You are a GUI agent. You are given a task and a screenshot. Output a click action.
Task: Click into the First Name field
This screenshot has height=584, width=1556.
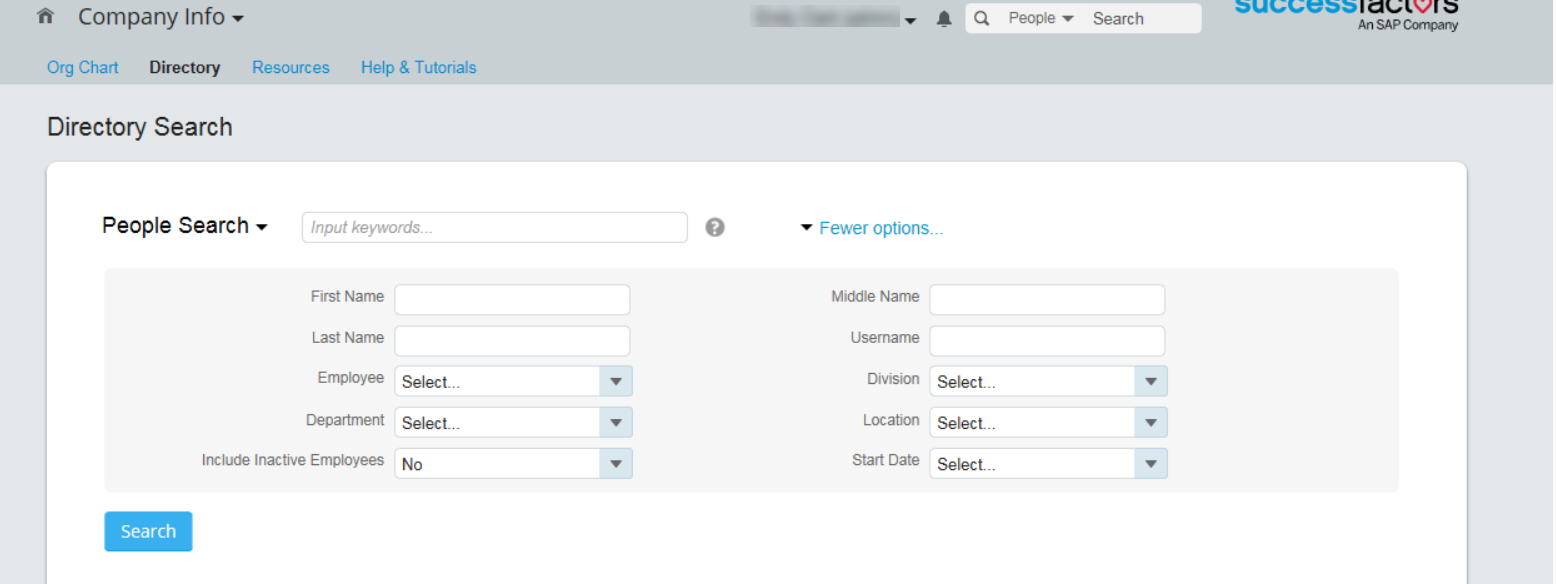(512, 299)
